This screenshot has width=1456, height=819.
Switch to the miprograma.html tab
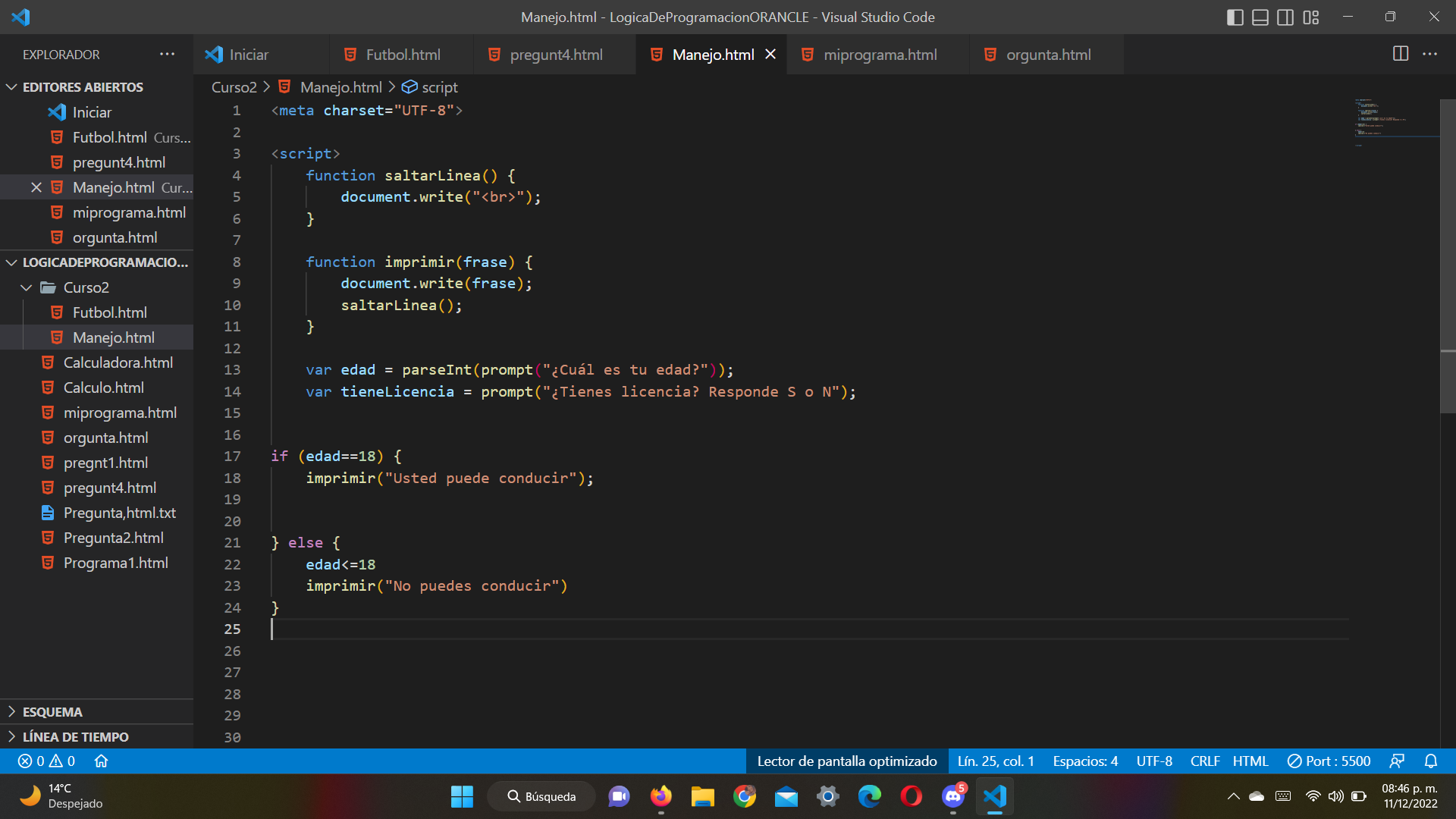pos(879,55)
